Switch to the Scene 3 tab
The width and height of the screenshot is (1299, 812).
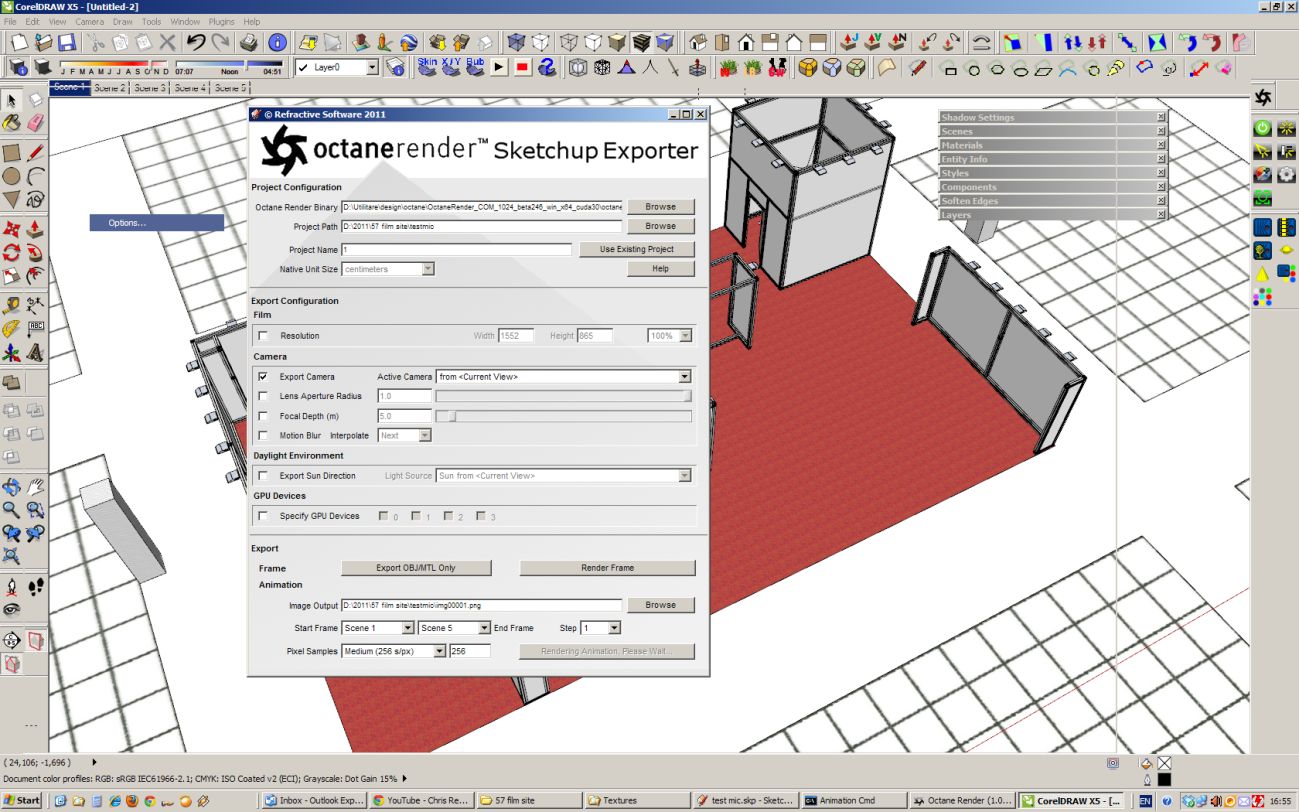tap(149, 88)
